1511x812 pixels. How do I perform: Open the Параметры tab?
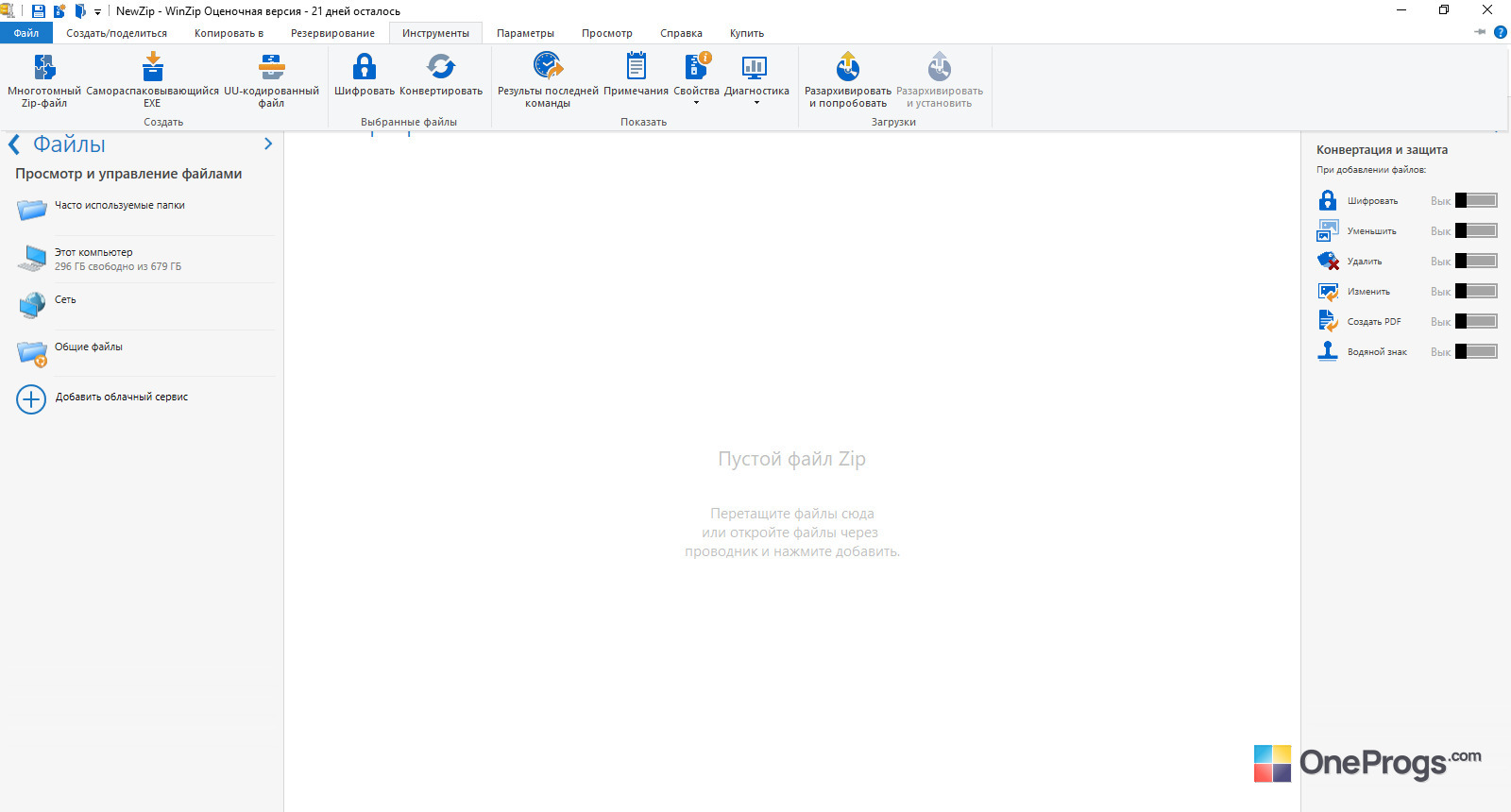point(525,33)
